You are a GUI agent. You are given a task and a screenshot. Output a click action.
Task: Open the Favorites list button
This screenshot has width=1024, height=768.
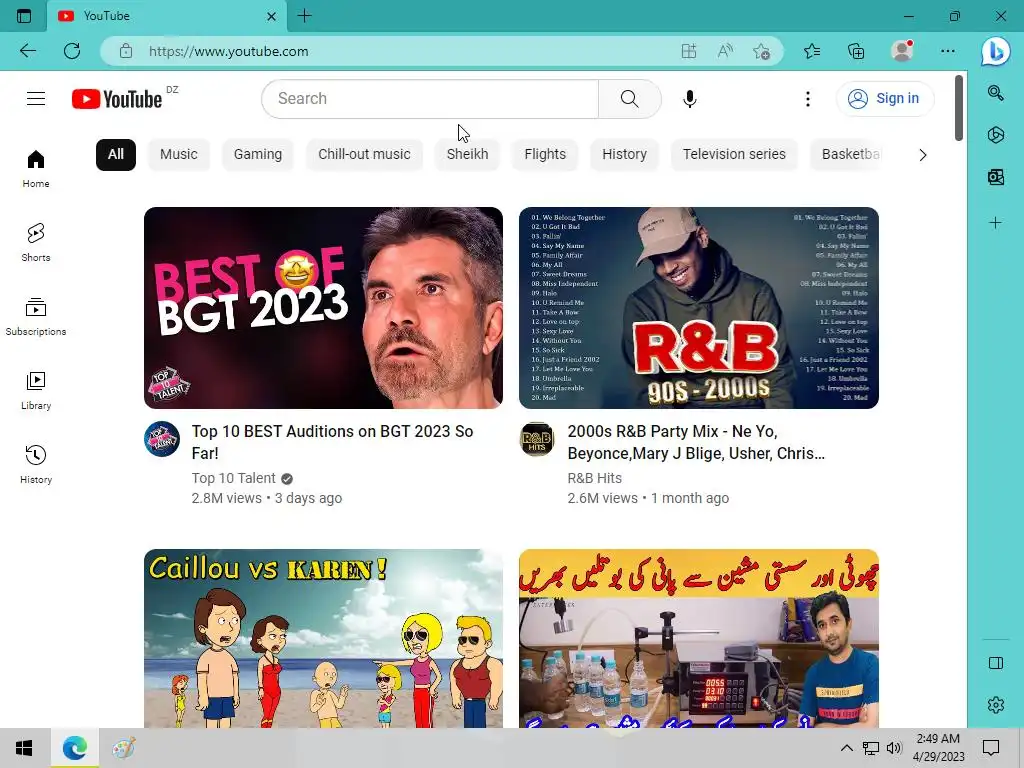(812, 51)
